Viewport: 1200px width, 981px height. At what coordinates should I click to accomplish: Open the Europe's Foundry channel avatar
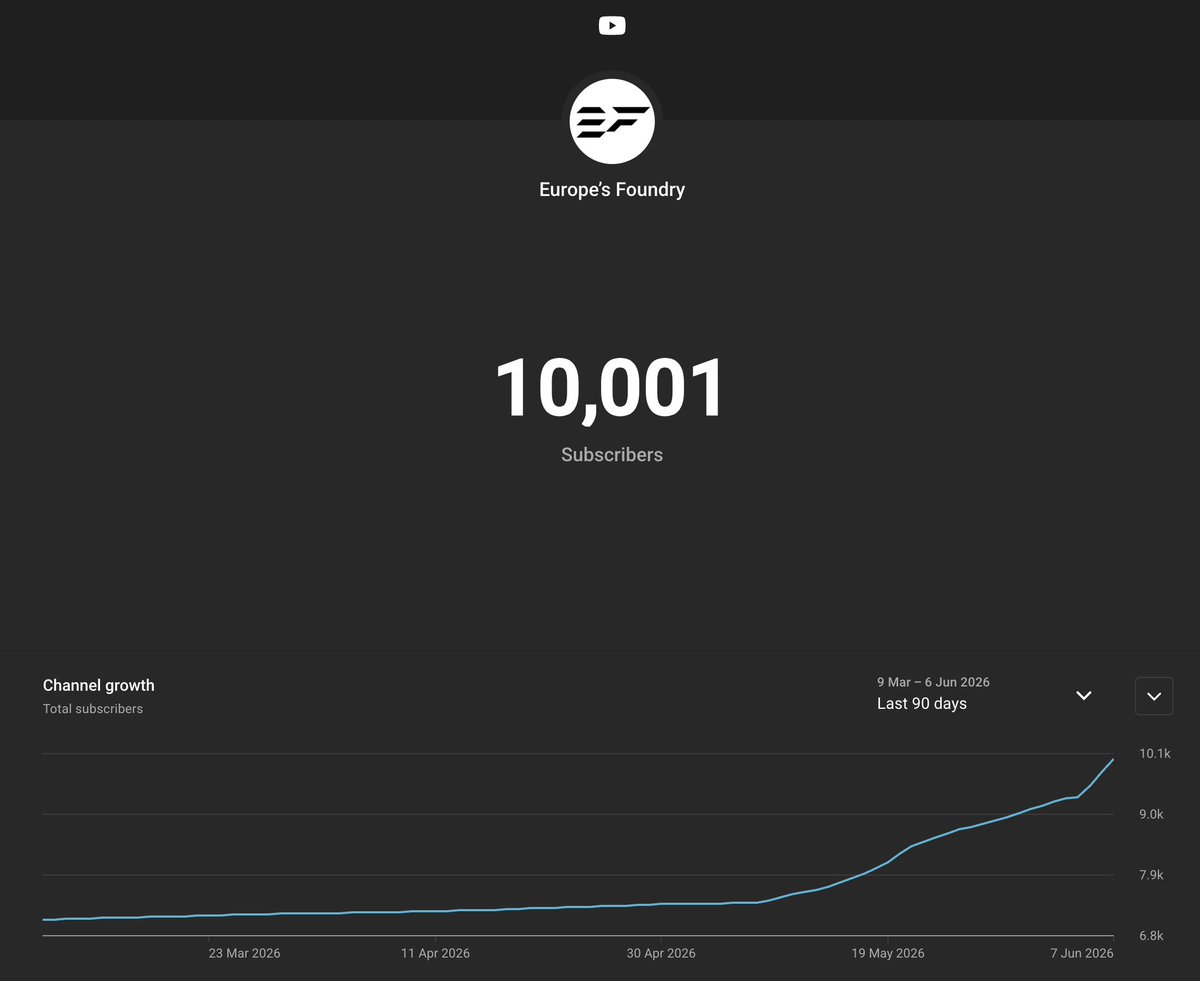pyautogui.click(x=612, y=121)
